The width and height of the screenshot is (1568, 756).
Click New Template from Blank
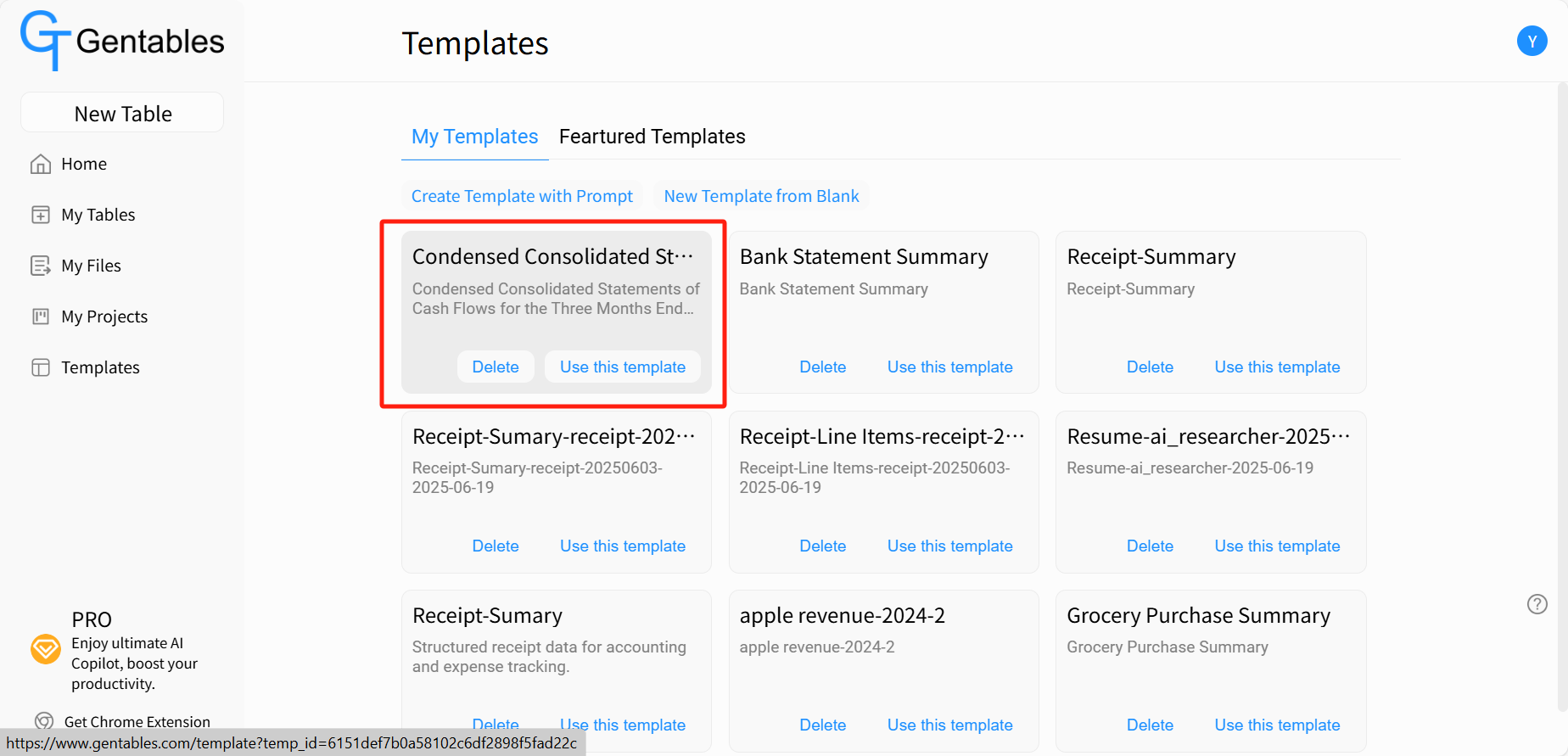[x=761, y=196]
